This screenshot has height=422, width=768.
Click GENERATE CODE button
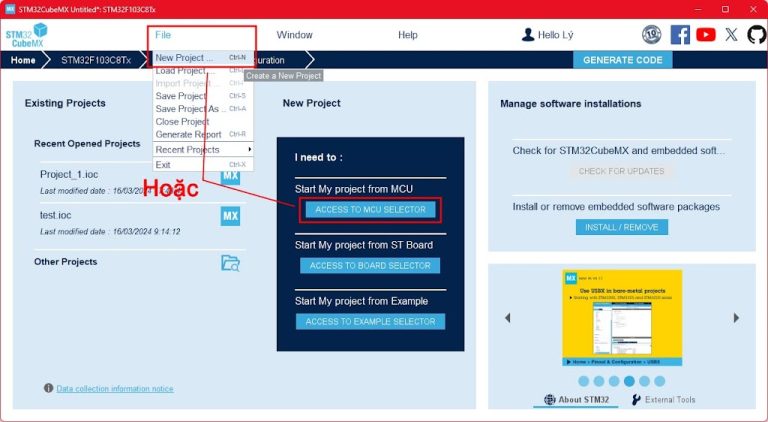click(623, 60)
